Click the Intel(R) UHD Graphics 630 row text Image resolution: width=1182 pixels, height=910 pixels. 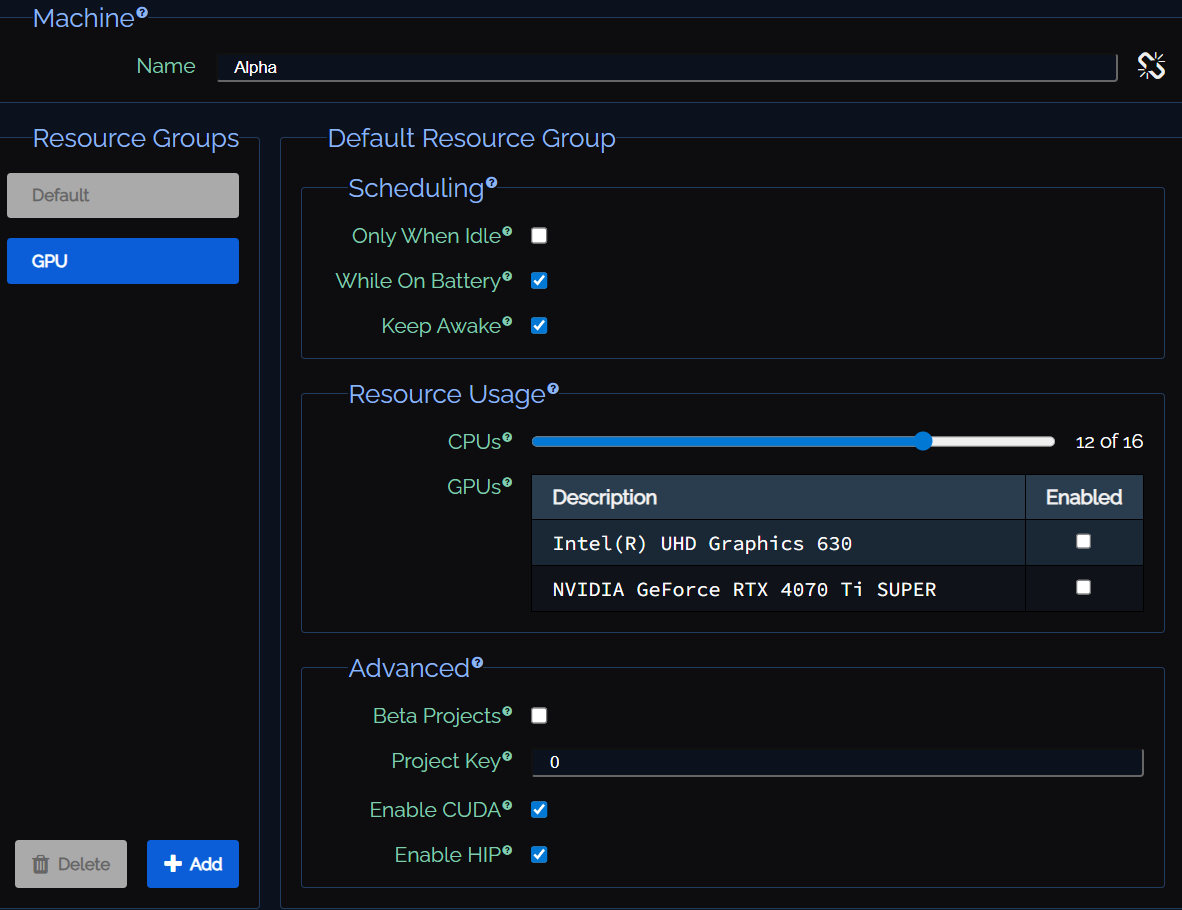click(702, 544)
